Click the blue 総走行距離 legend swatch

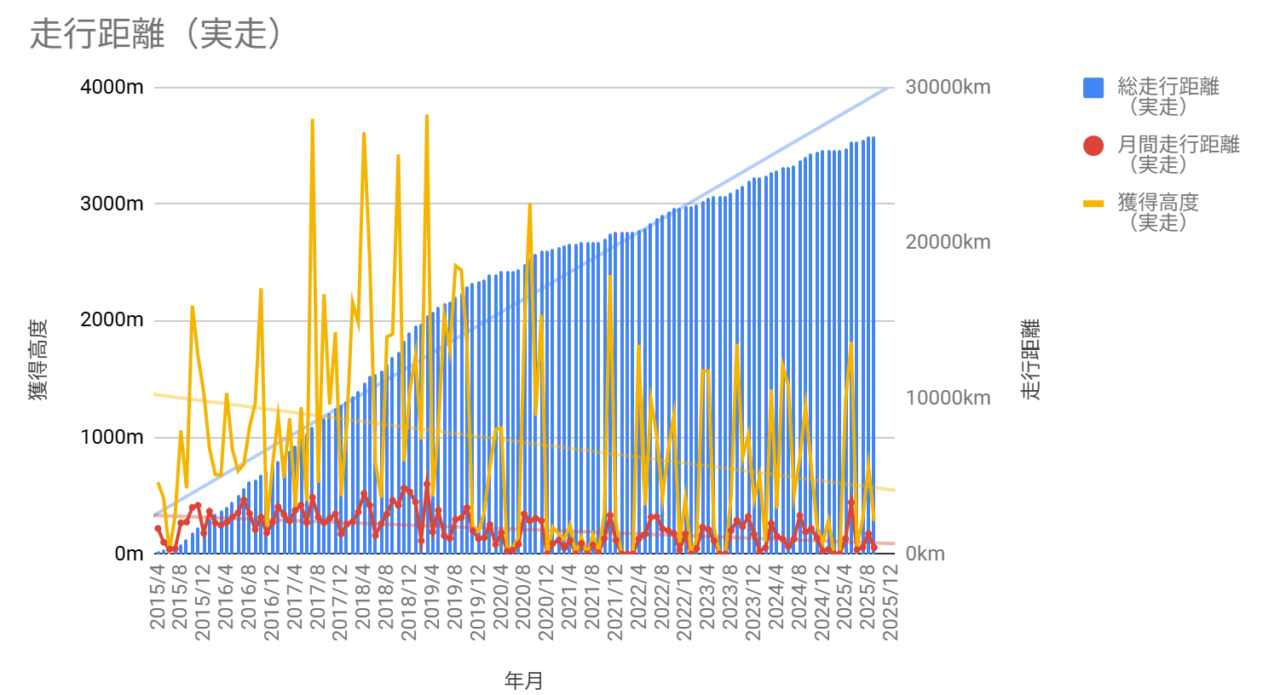(x=1093, y=88)
